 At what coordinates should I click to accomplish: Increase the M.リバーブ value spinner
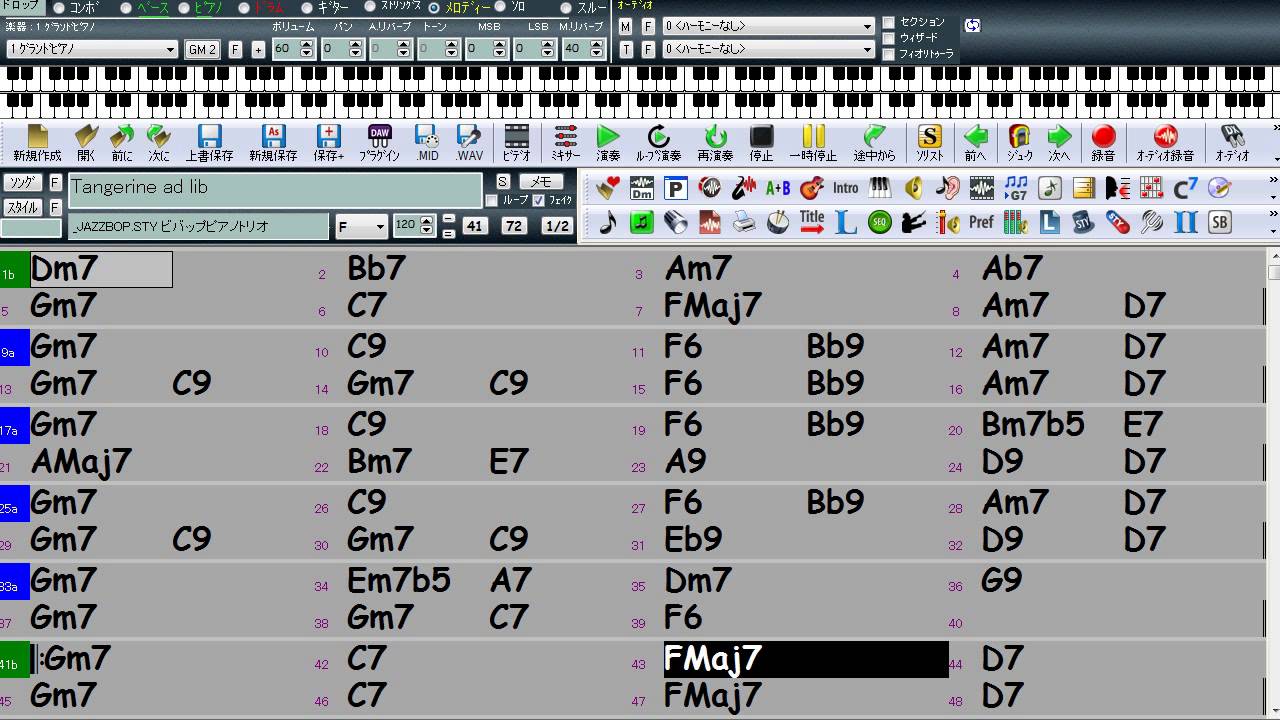tap(597, 44)
